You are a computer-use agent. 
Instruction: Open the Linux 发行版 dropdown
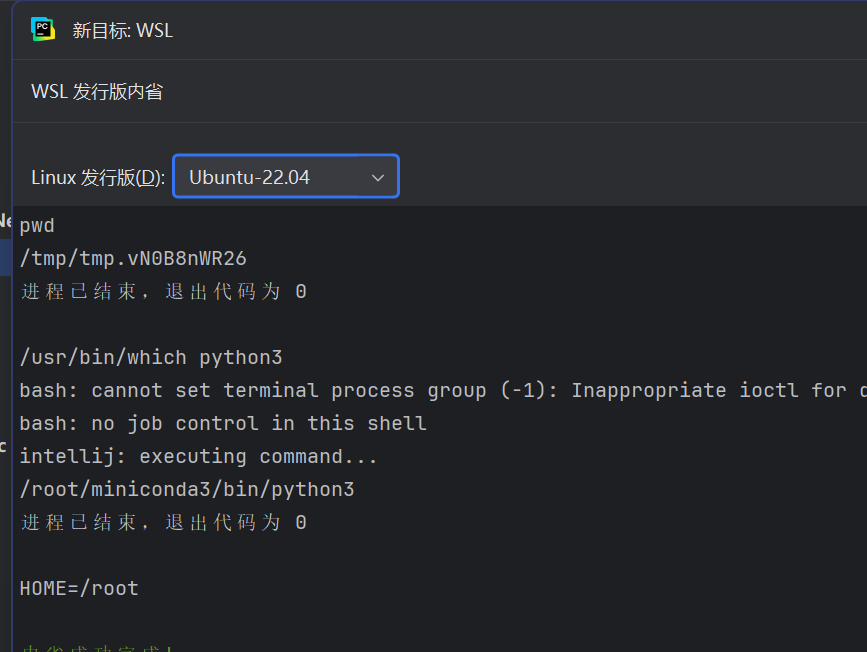[285, 176]
